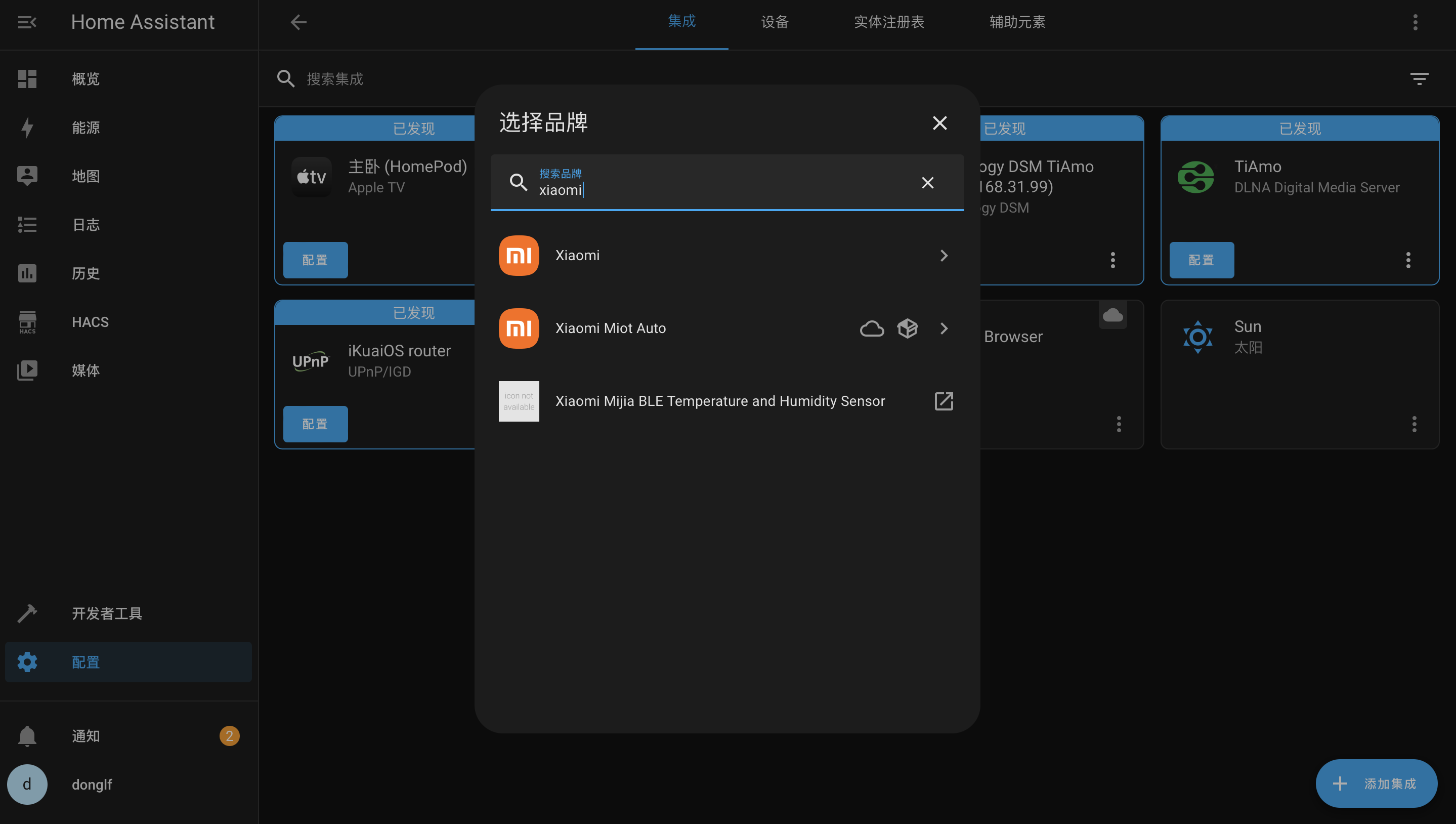Open external link for Xiaomi Mijia BLE sensor

click(944, 401)
